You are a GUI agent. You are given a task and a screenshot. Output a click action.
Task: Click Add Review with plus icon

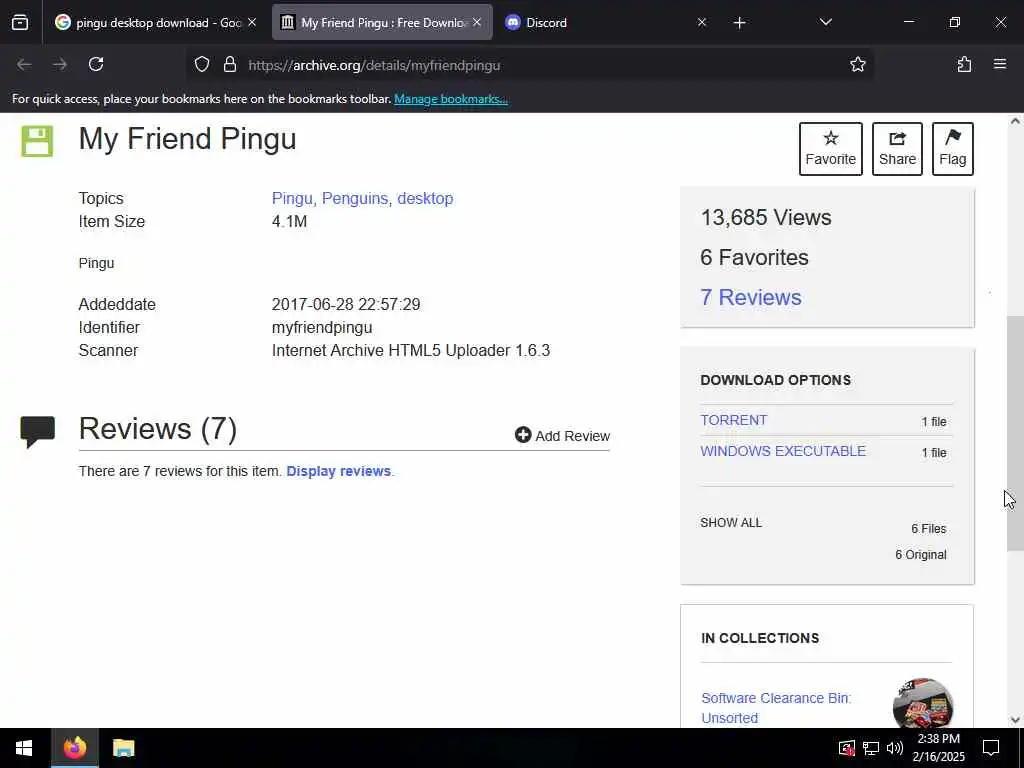[x=562, y=436]
